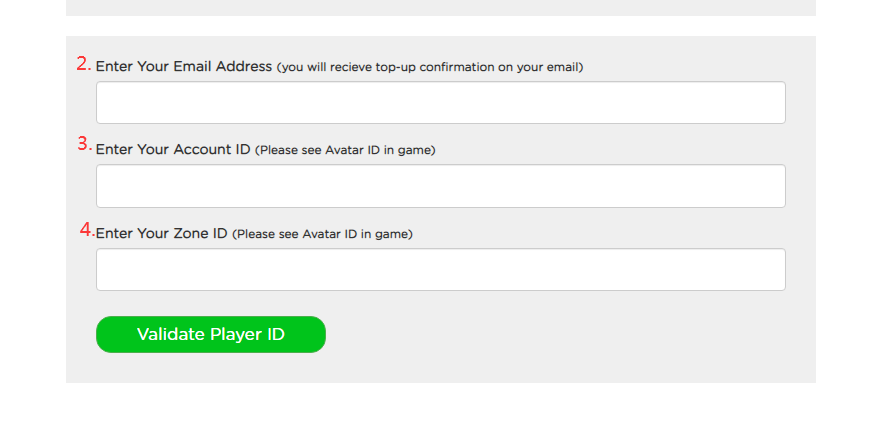Click the top-up confirmation hint text

point(430,67)
